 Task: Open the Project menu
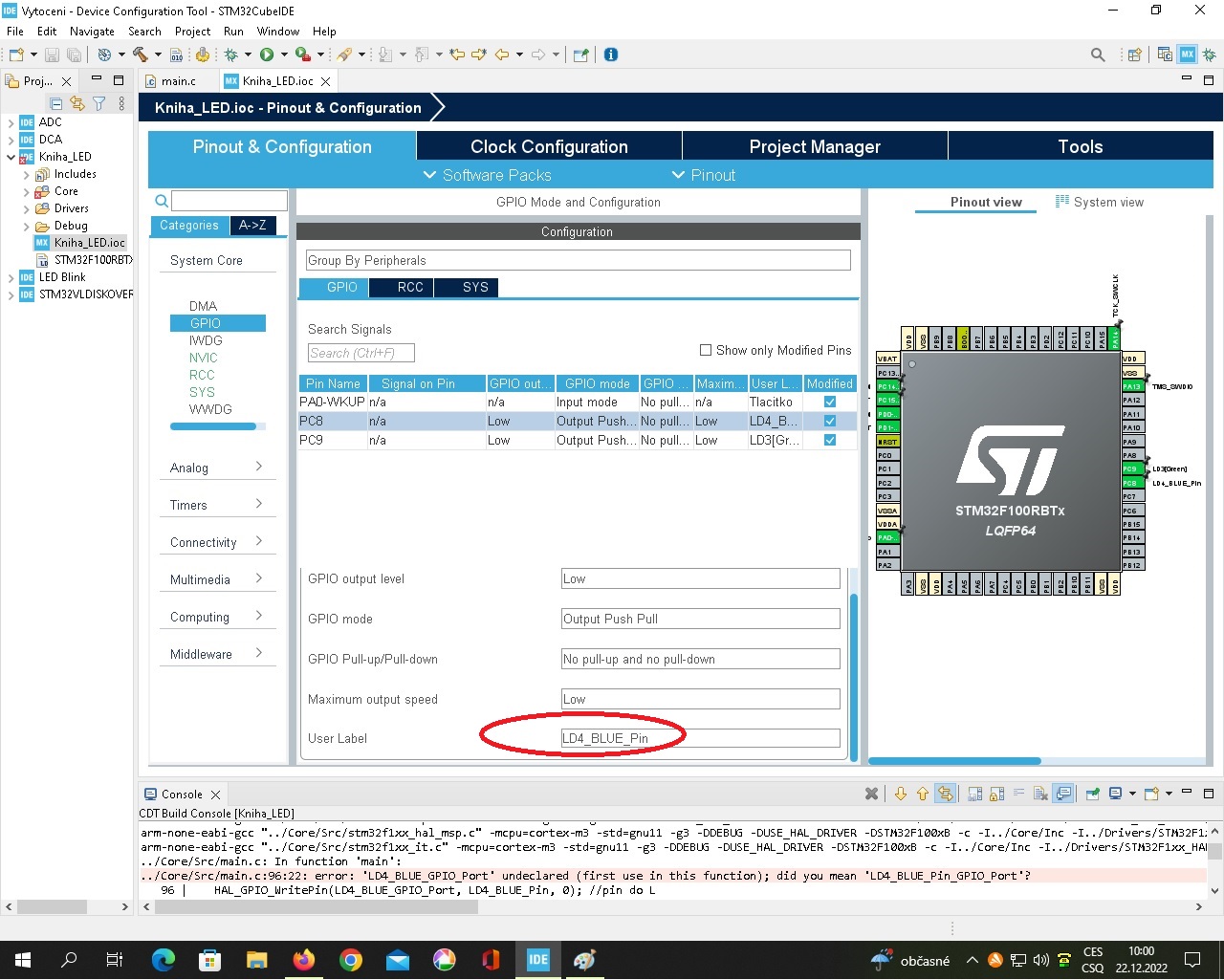pyautogui.click(x=192, y=31)
